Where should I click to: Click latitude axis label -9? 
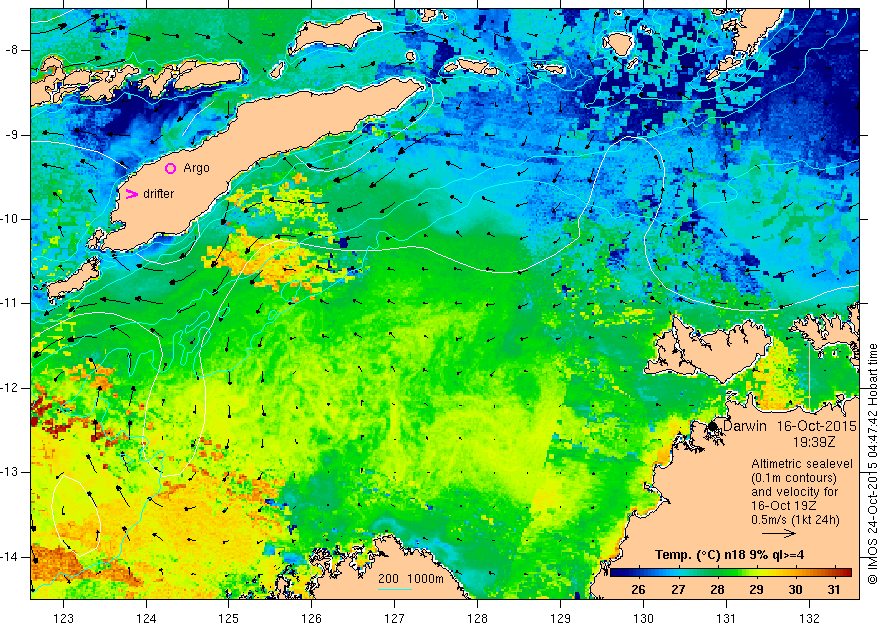pos(11,135)
